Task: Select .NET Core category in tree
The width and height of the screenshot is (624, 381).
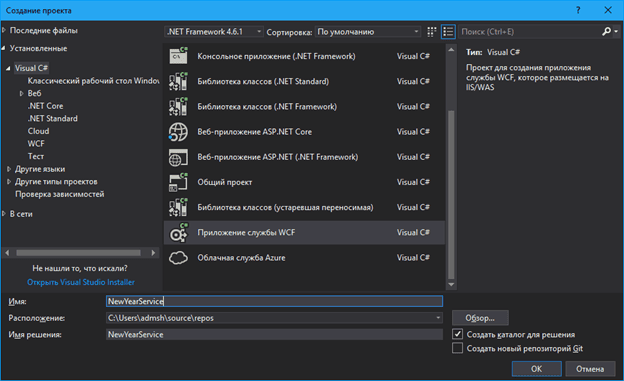Action: coord(45,106)
